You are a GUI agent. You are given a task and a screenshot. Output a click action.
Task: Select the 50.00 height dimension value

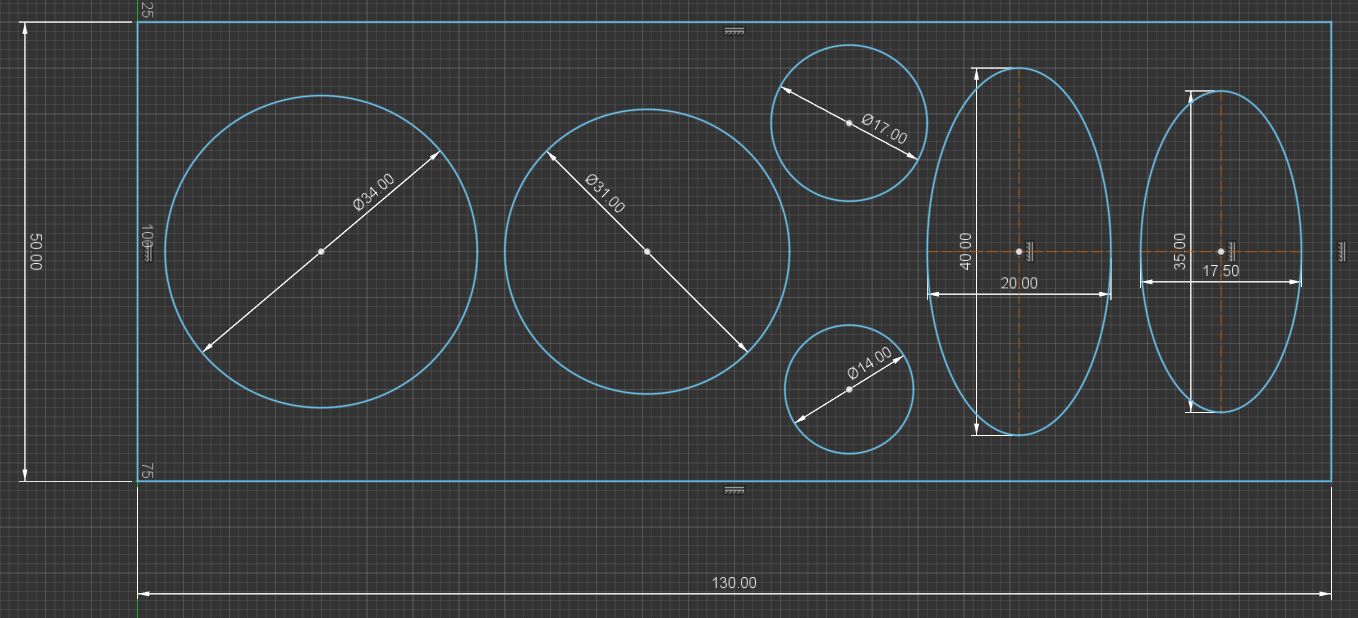click(x=37, y=251)
